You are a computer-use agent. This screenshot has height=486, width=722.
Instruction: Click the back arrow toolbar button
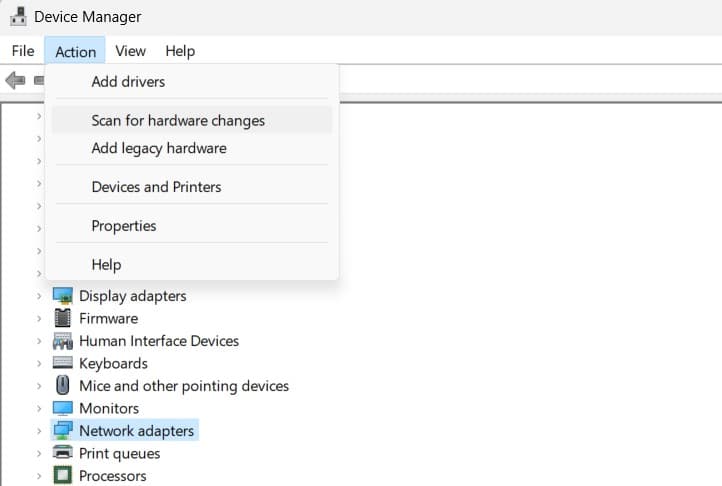15,80
